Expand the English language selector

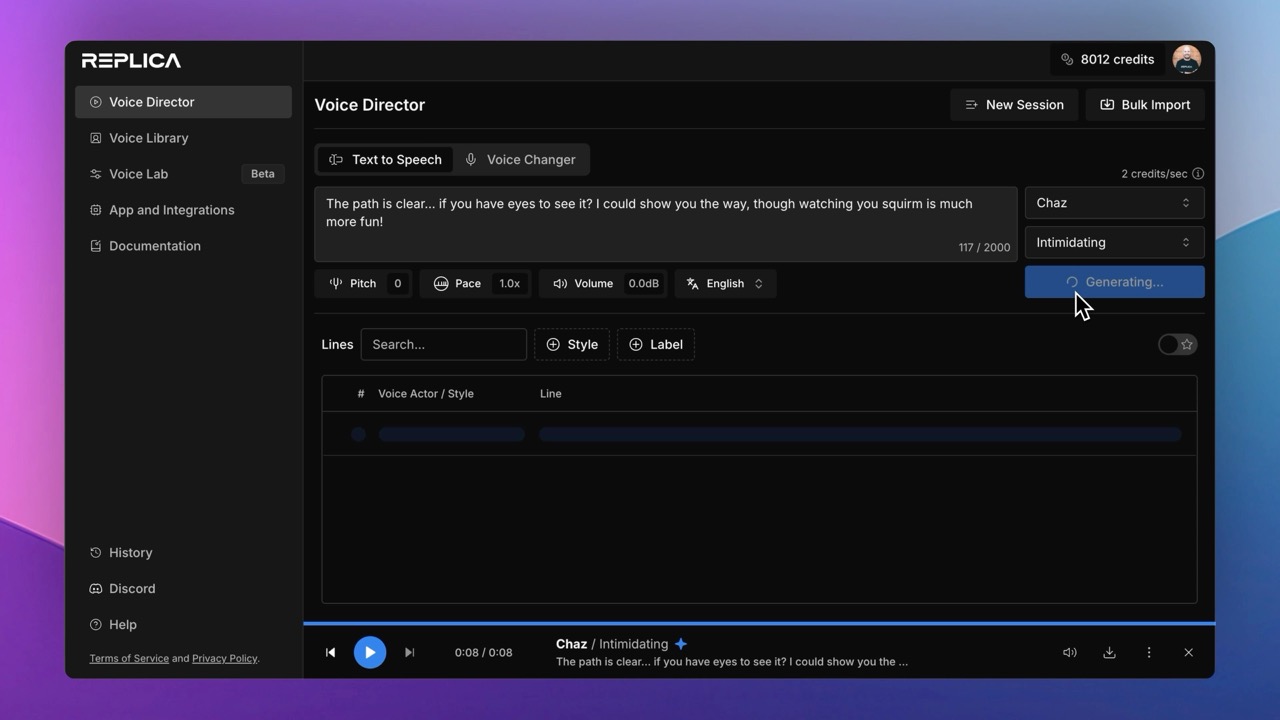(725, 283)
